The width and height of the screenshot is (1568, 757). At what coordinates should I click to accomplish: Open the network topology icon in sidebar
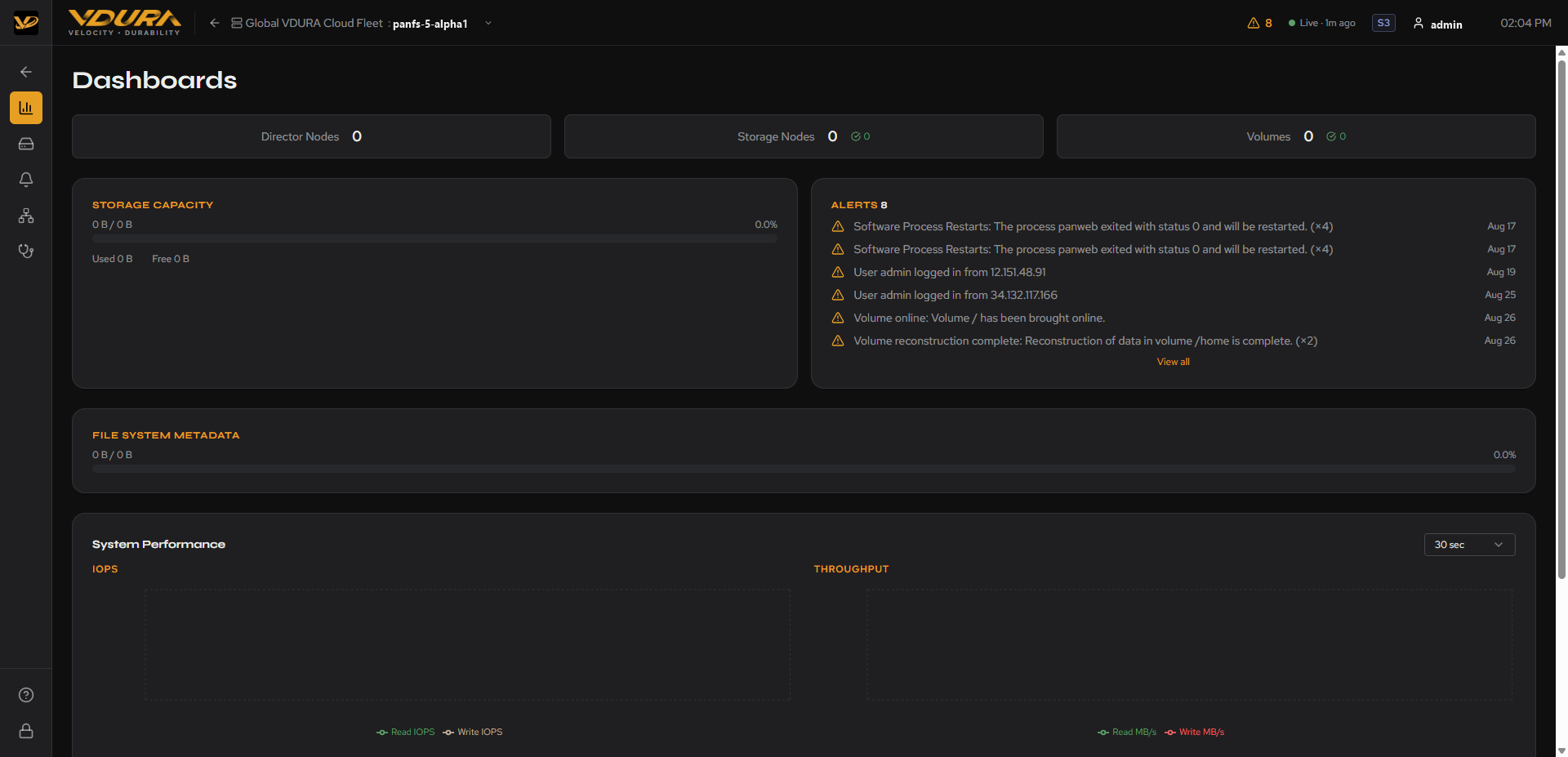[x=26, y=216]
